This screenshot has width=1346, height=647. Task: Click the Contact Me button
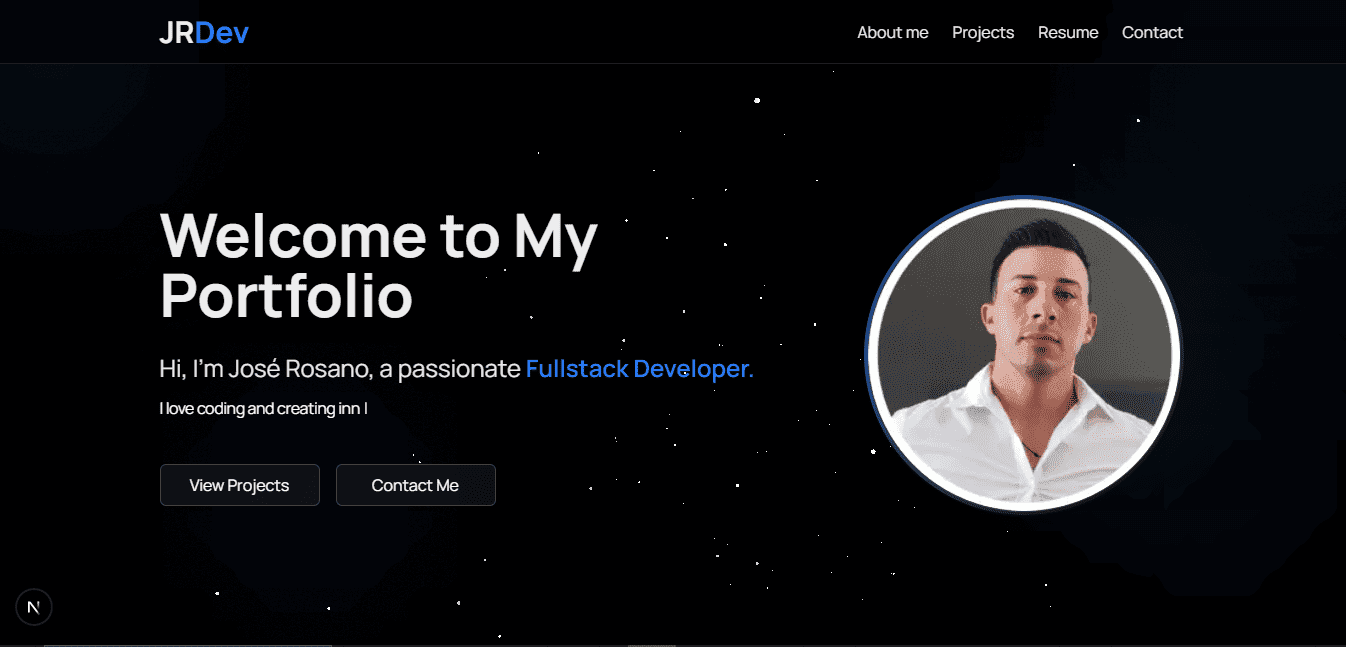point(416,485)
